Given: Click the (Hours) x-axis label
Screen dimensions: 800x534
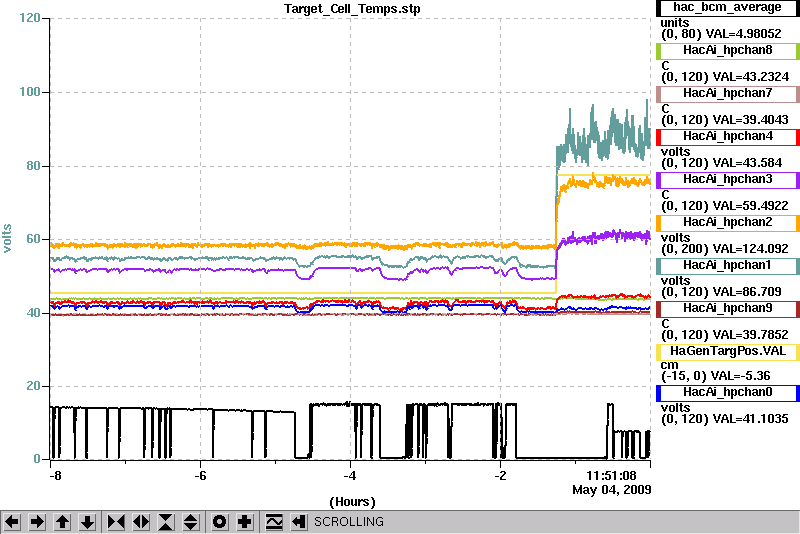Looking at the screenshot, I should point(352,502).
